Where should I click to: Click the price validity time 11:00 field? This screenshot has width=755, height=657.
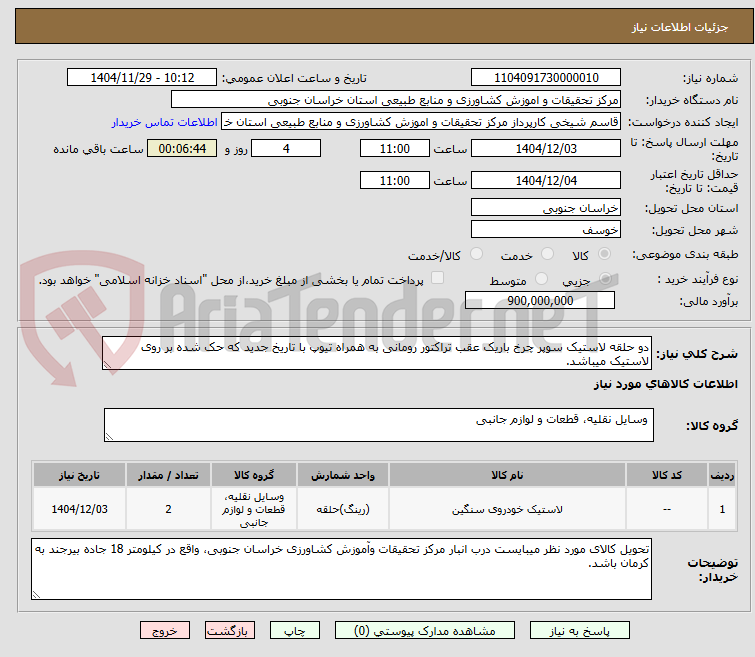point(395,181)
